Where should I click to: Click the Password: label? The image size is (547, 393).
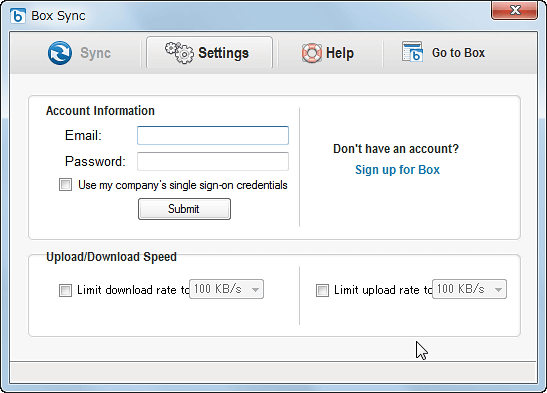tap(95, 161)
